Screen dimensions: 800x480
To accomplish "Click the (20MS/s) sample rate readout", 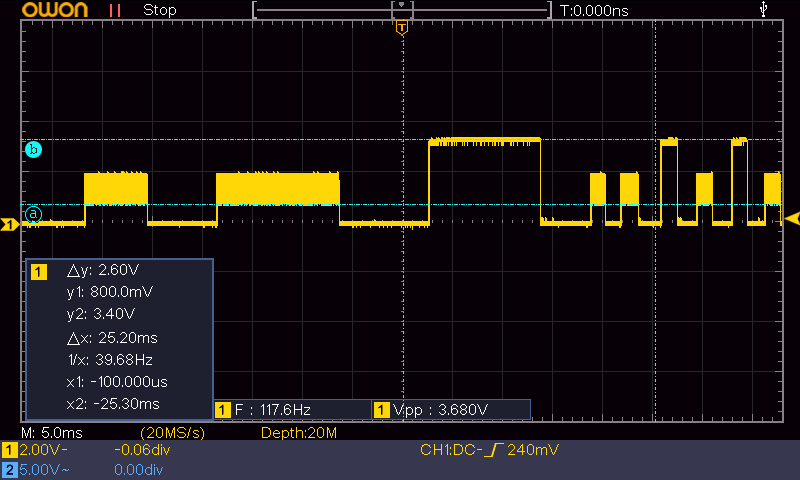I will tap(172, 433).
